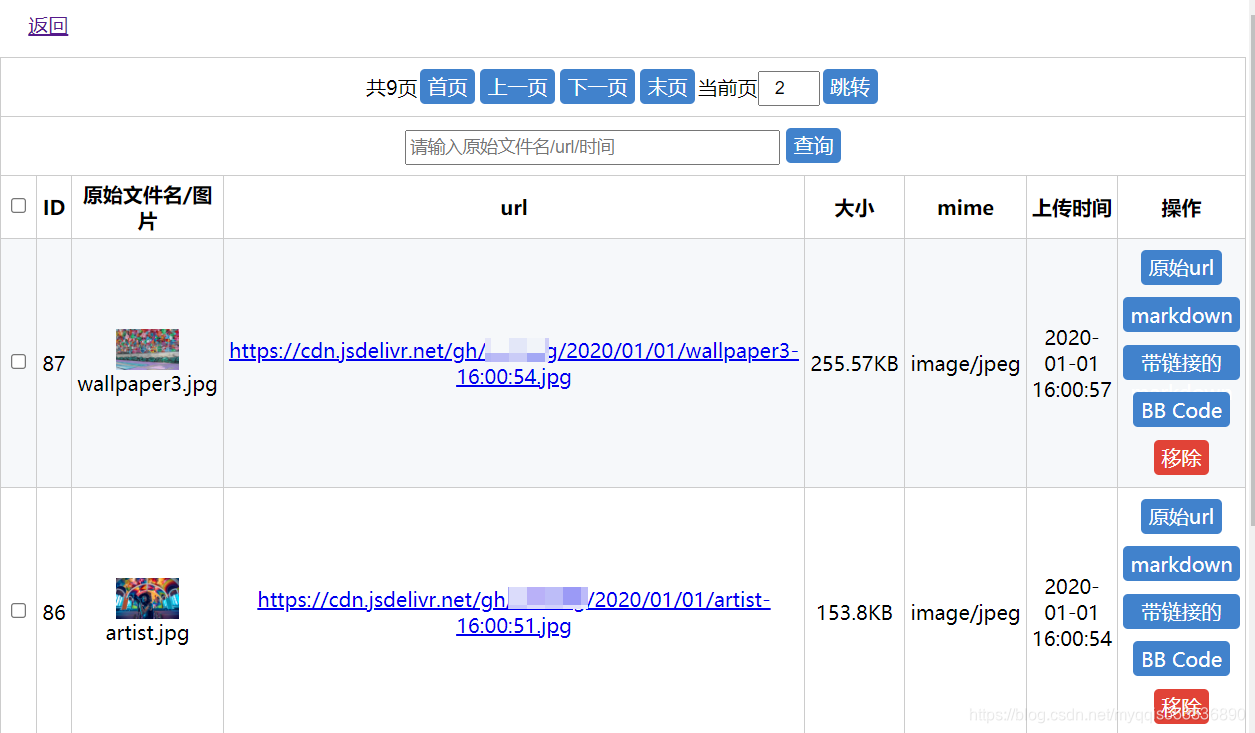The height and width of the screenshot is (733, 1255).
Task: Click 移除 to remove artist.jpg
Action: [x=1181, y=705]
